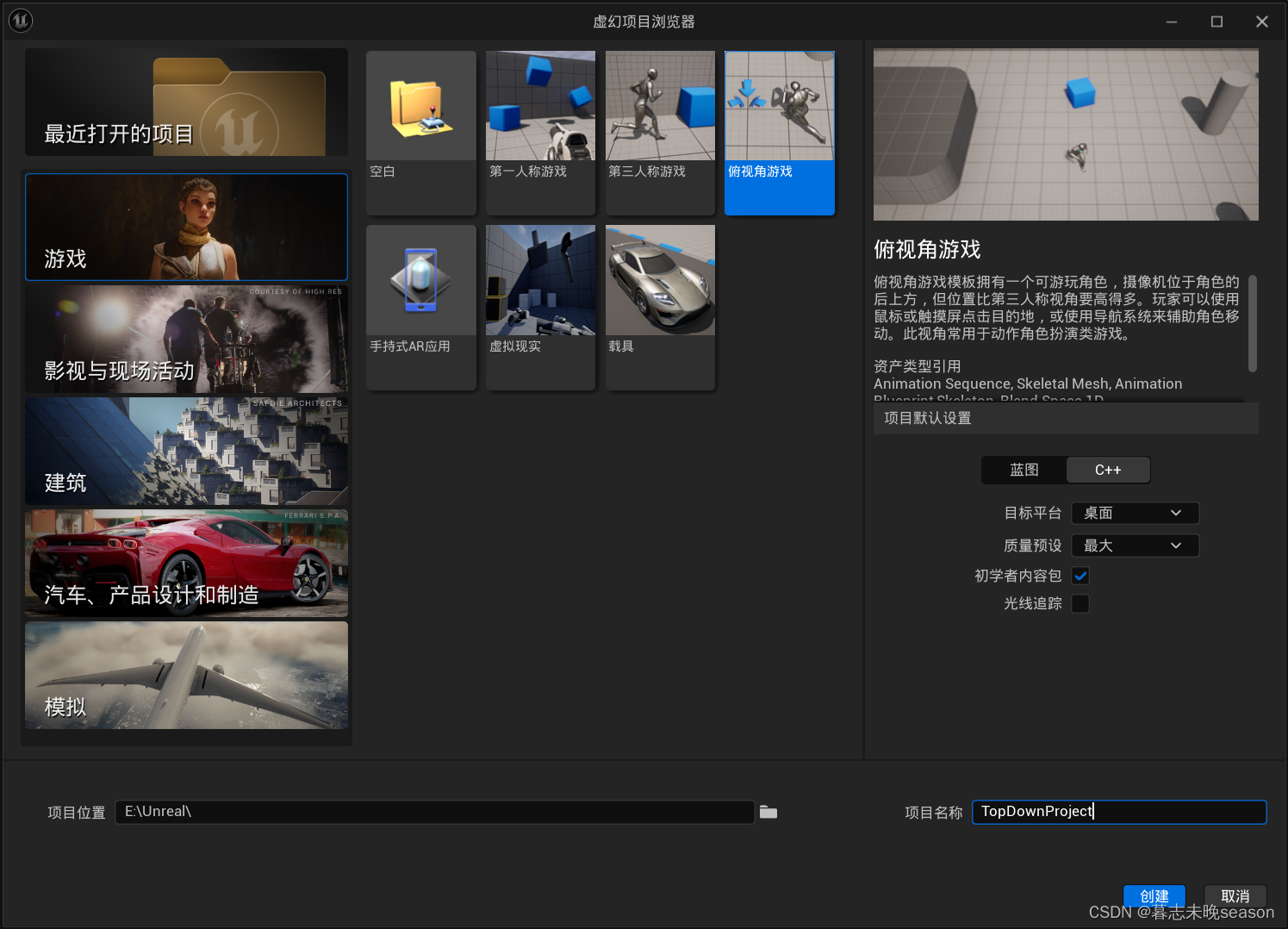This screenshot has height=929, width=1288.
Task: Click the template description scrollbar
Action: 1252,323
